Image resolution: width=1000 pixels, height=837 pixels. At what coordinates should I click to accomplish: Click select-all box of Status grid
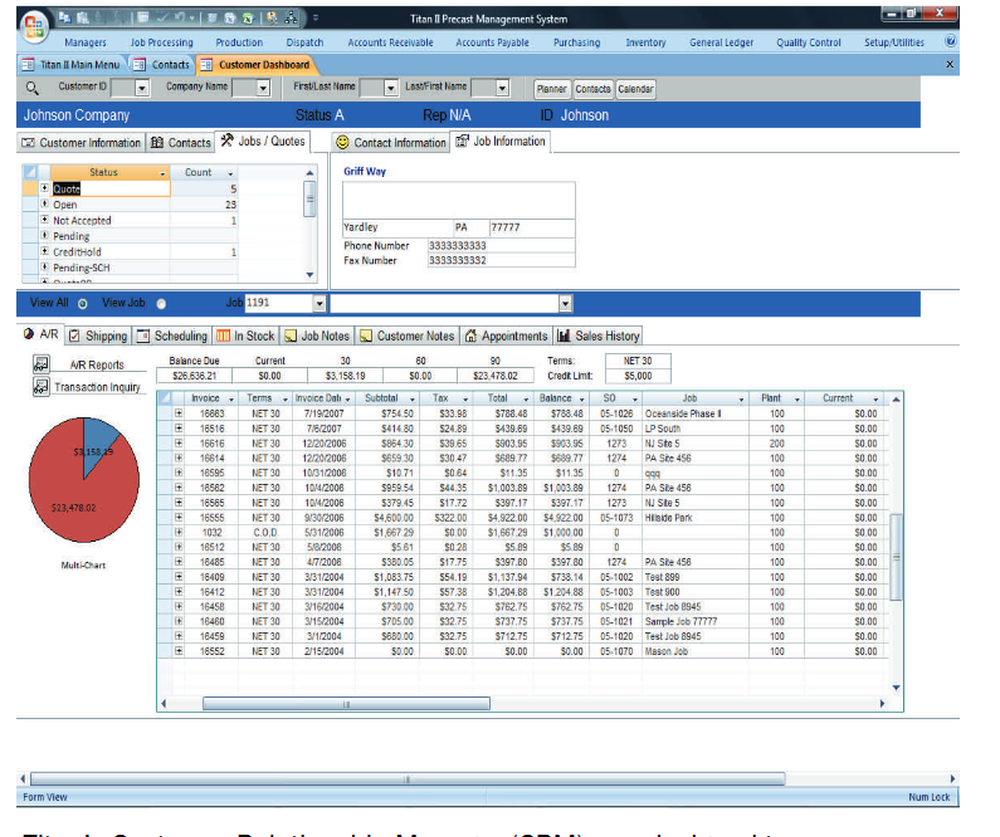29,172
